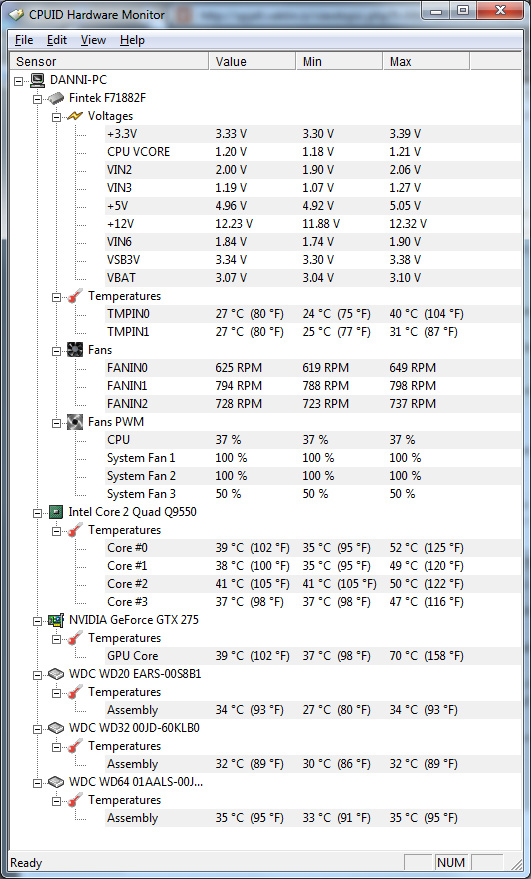The width and height of the screenshot is (531, 879).
Task: Click the Fans PWM icon
Action: (x=75, y=422)
